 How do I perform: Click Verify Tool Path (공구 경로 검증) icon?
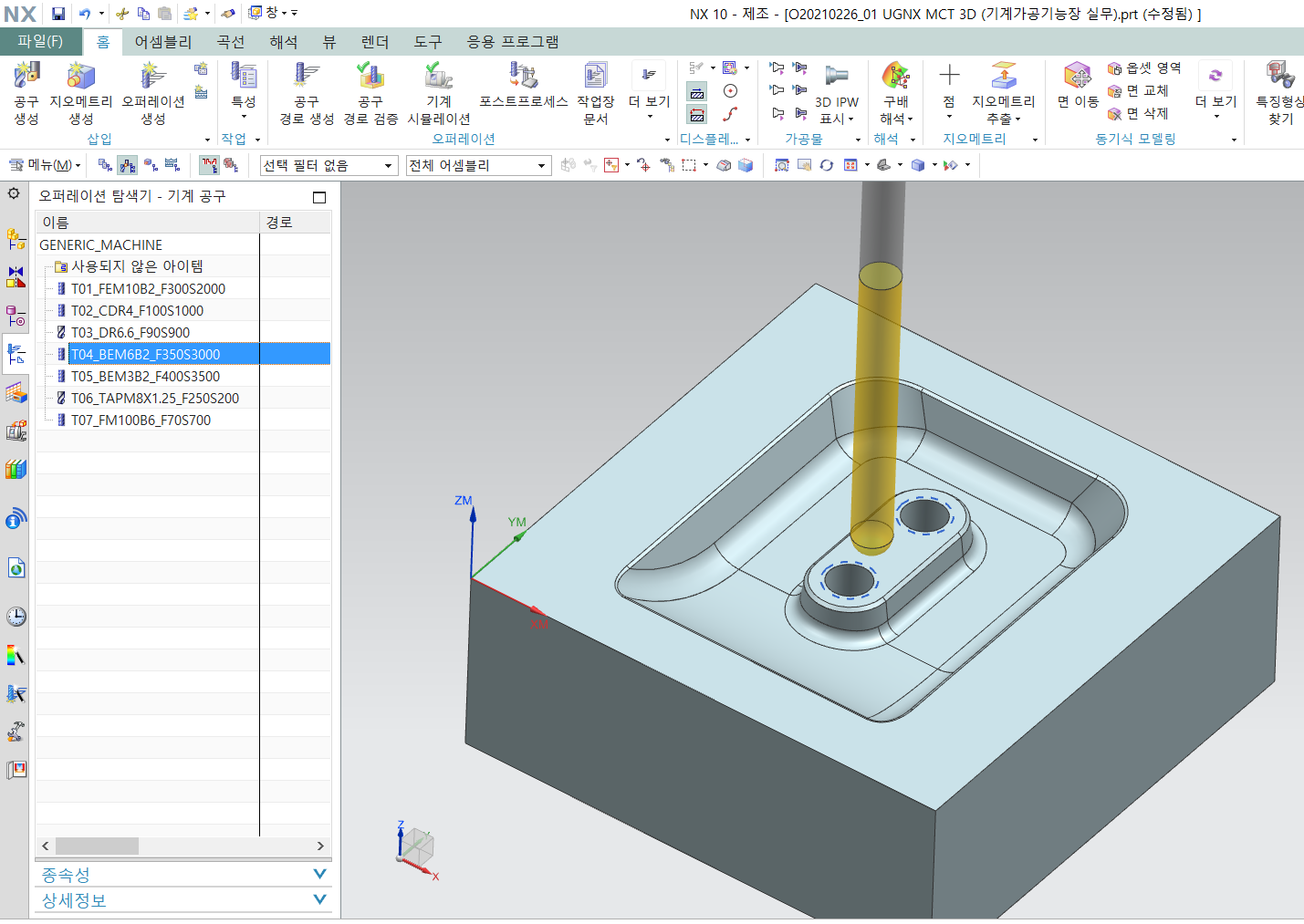click(370, 93)
